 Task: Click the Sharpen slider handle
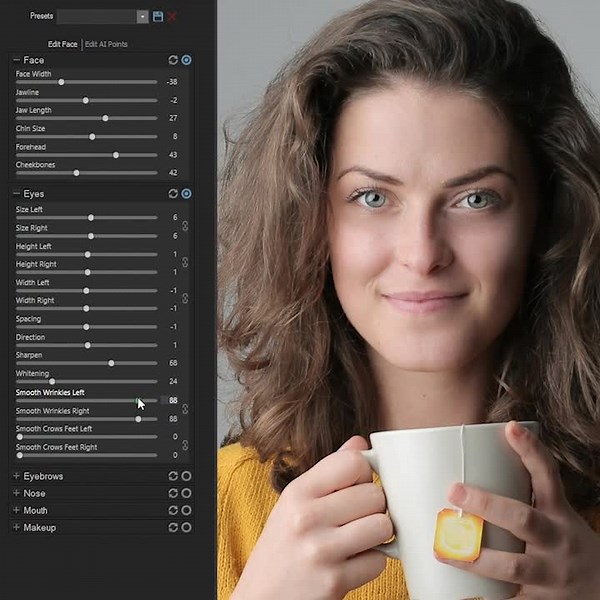click(x=111, y=363)
